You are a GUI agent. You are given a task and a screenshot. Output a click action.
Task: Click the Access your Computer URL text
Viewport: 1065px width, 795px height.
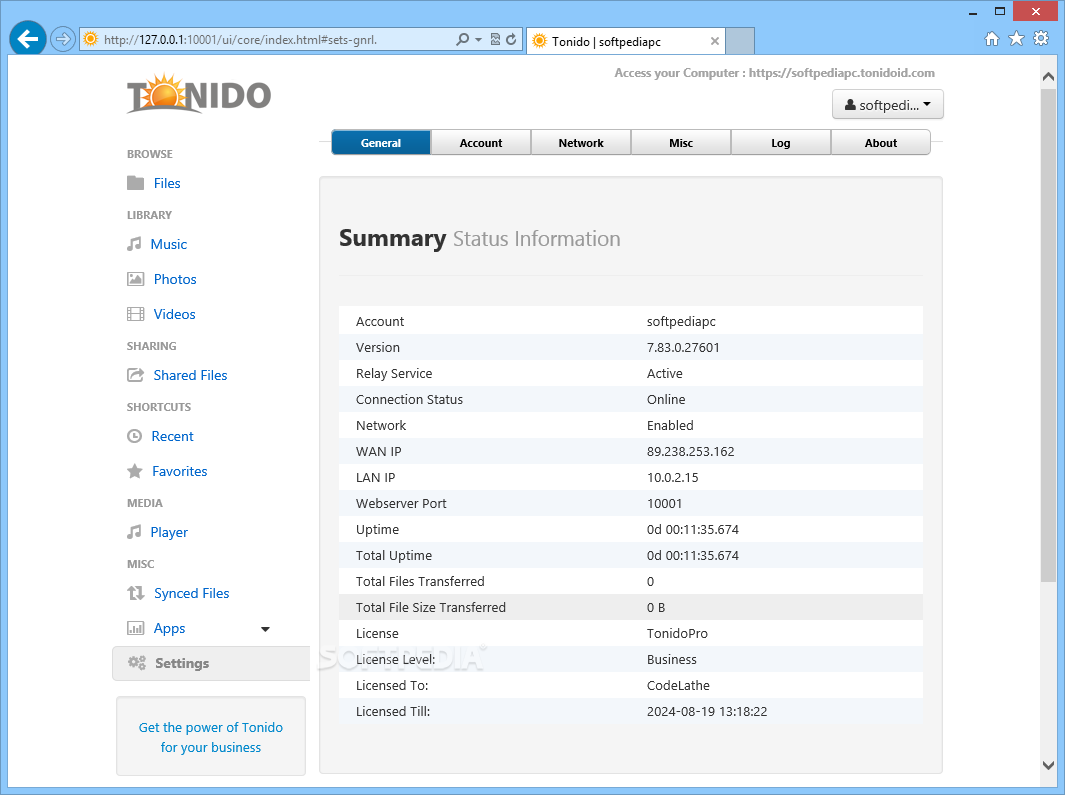(x=774, y=73)
